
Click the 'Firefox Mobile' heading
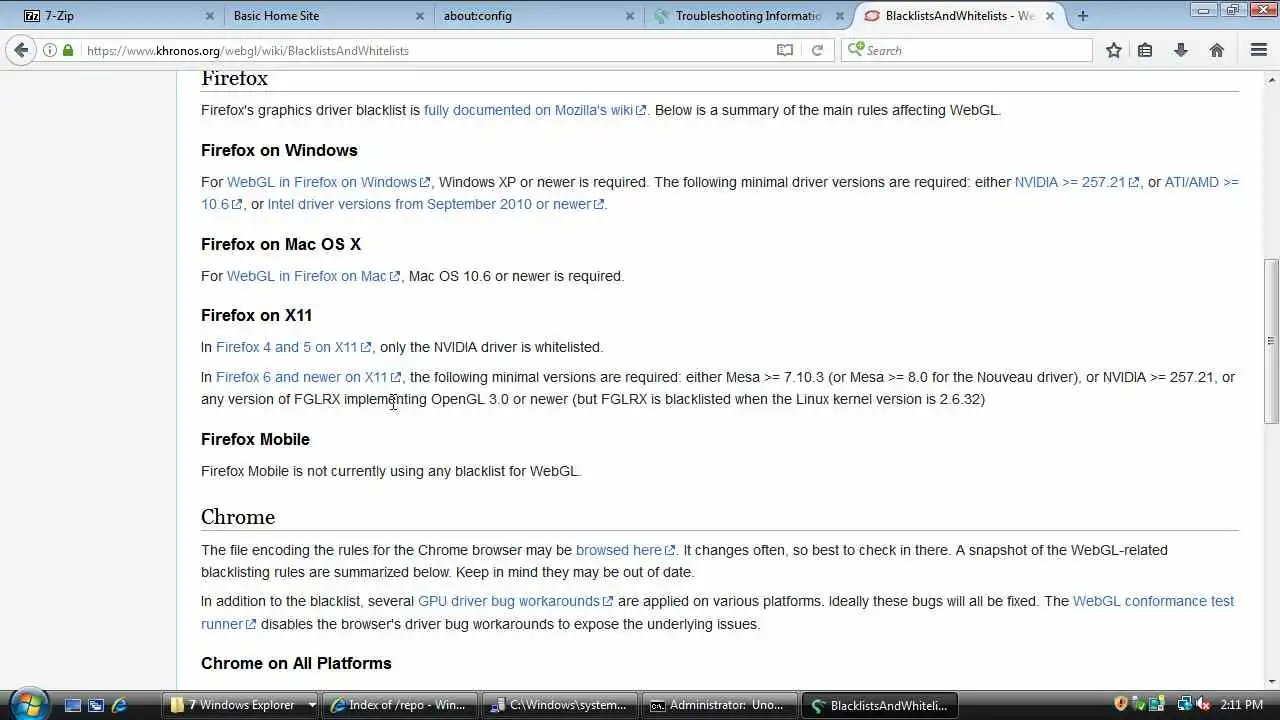pyautogui.click(x=255, y=439)
